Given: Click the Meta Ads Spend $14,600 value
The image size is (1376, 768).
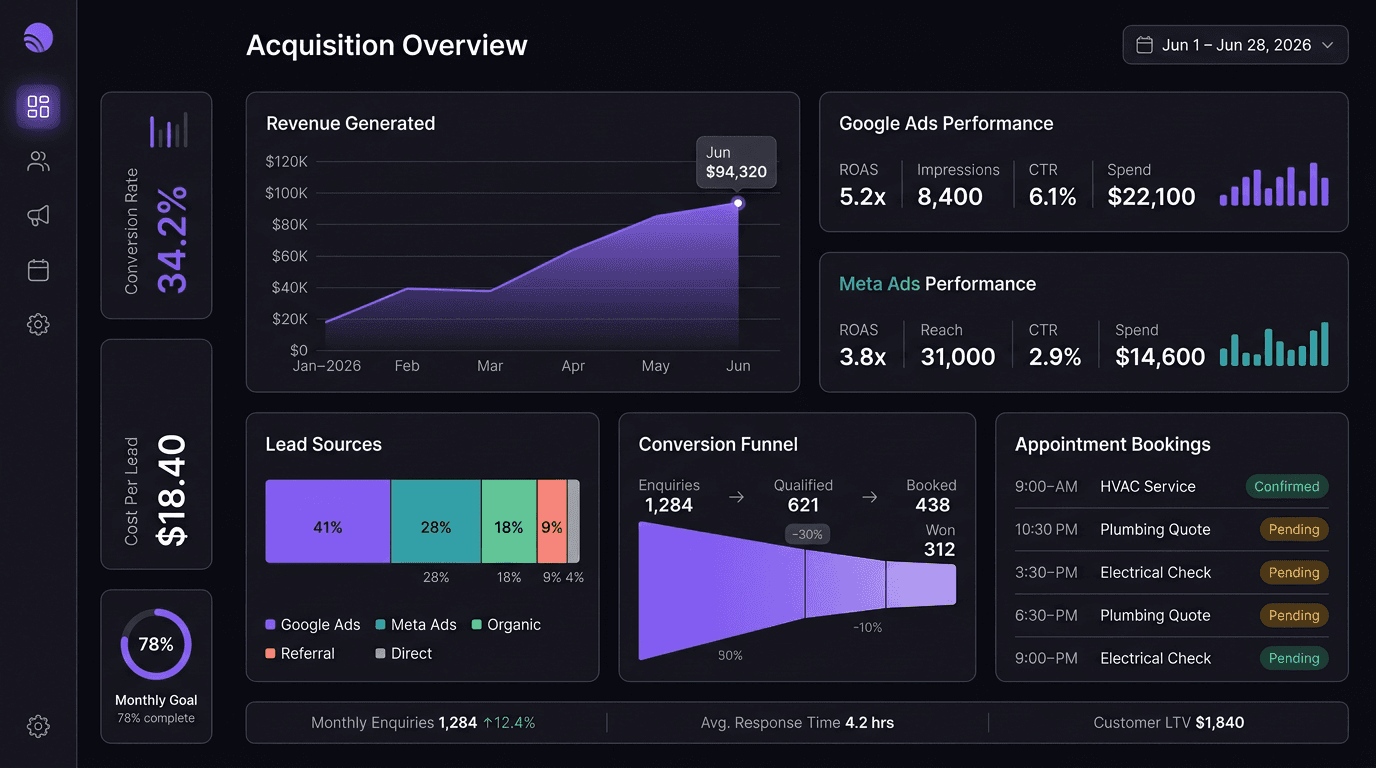Looking at the screenshot, I should click(x=1160, y=357).
